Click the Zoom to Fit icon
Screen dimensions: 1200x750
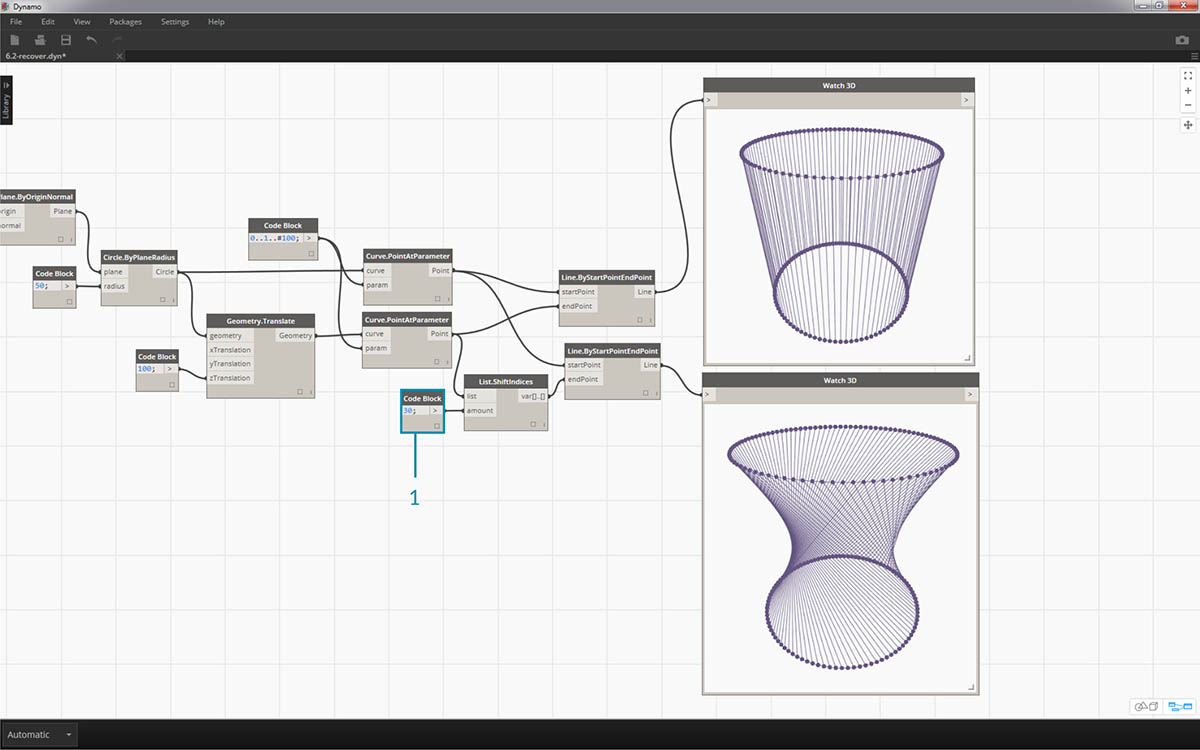pos(1188,75)
